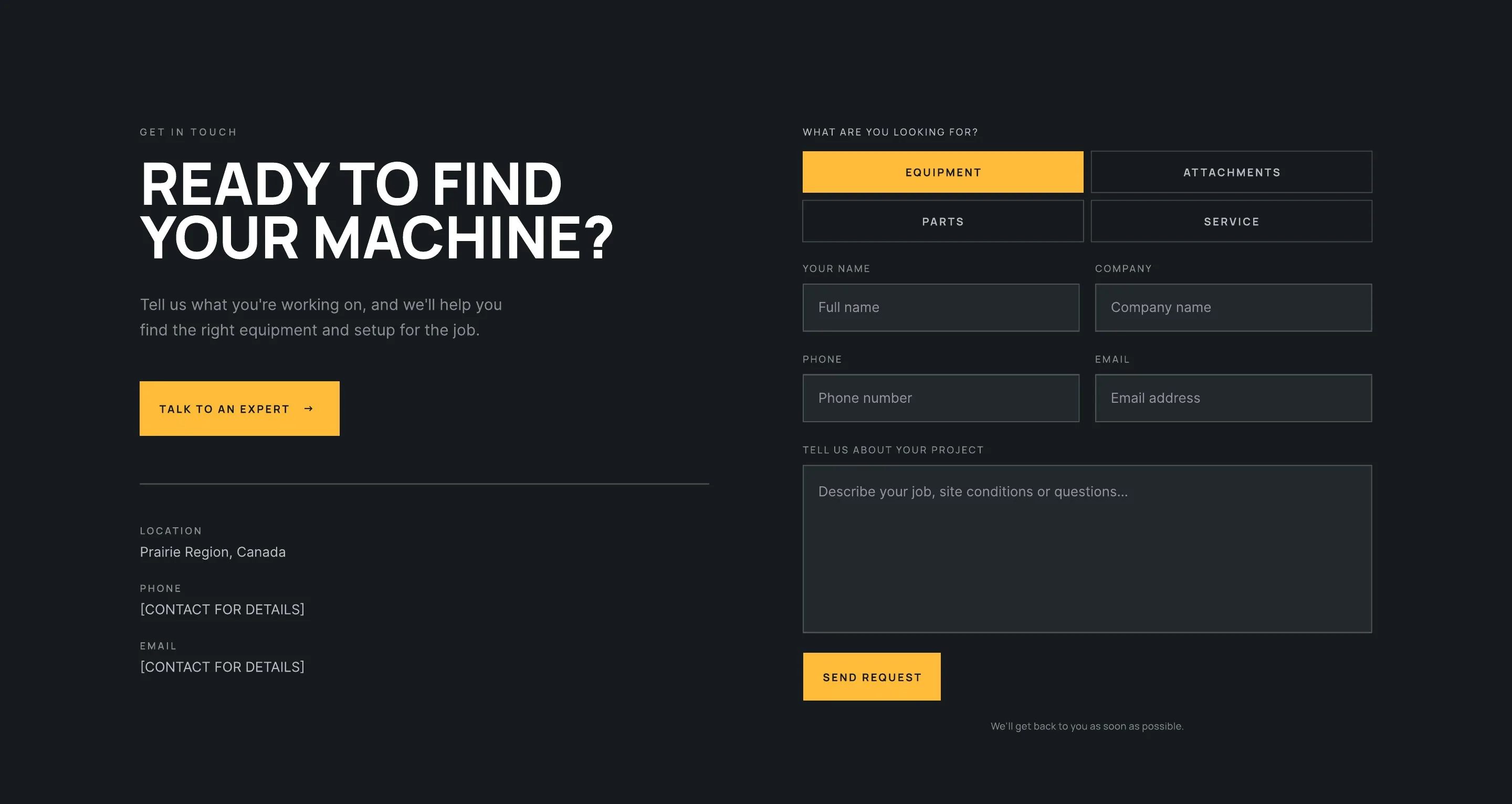Click '[CONTACT FOR DETAILS]' under the Email heading
1512x804 pixels.
tap(222, 667)
